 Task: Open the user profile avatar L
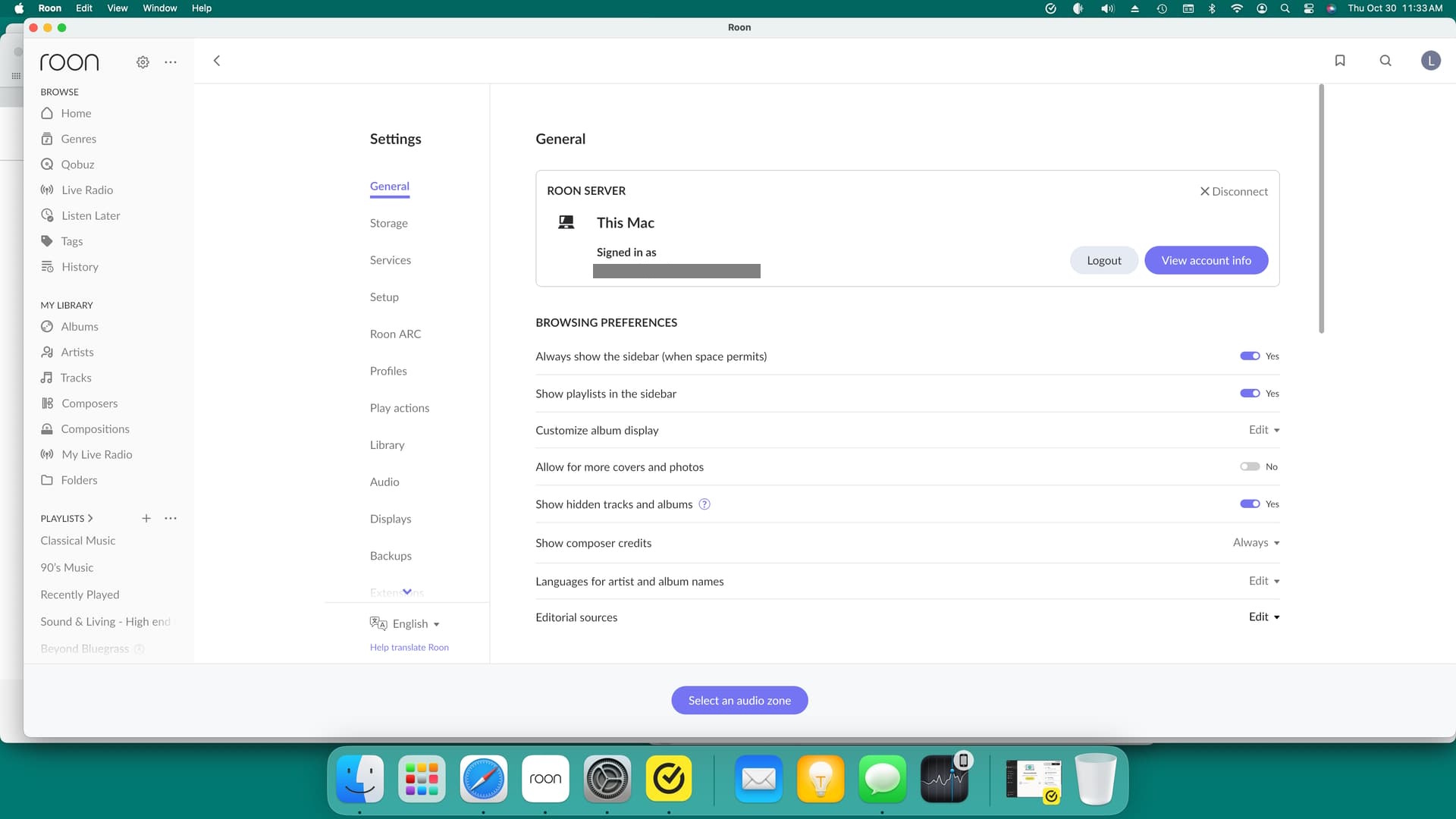click(1431, 61)
